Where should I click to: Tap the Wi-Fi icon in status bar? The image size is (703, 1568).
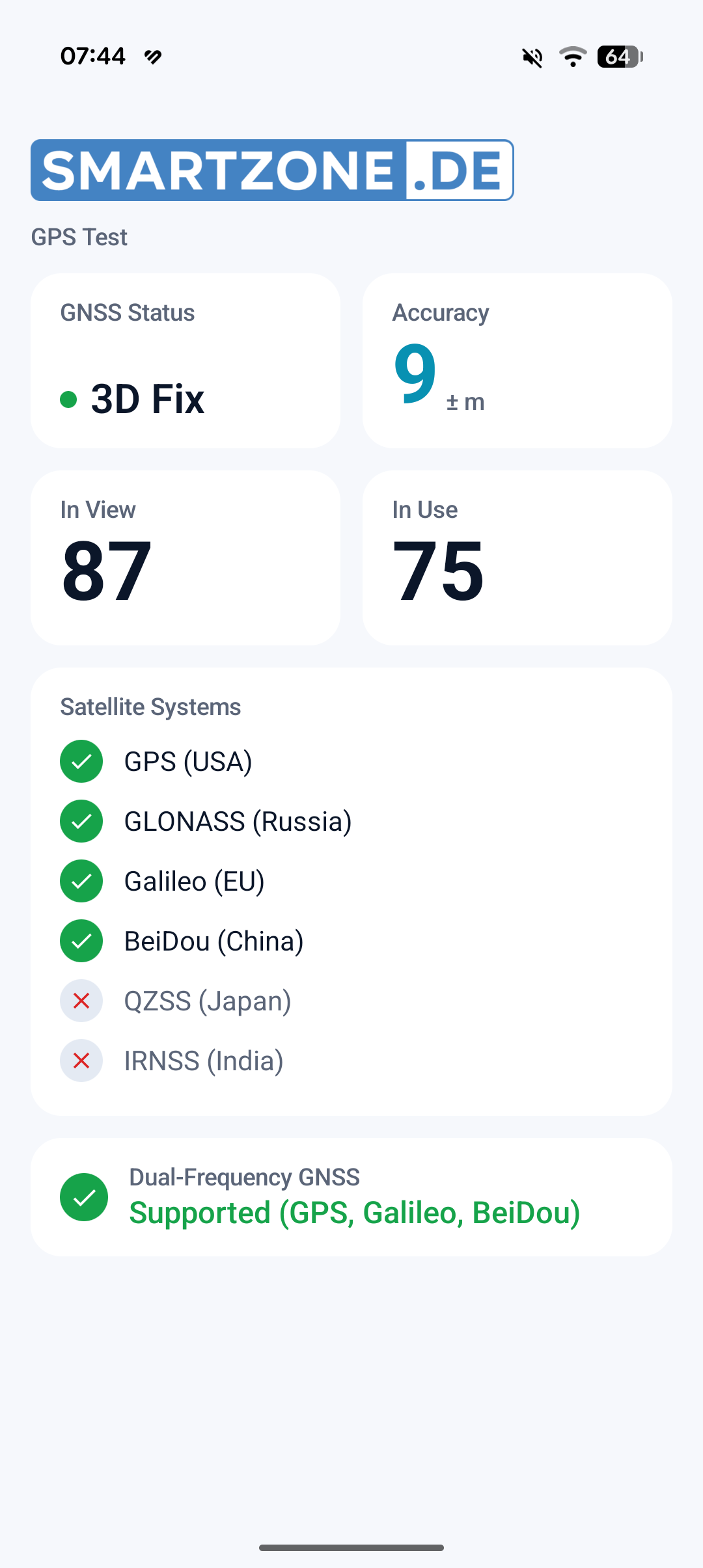573,57
